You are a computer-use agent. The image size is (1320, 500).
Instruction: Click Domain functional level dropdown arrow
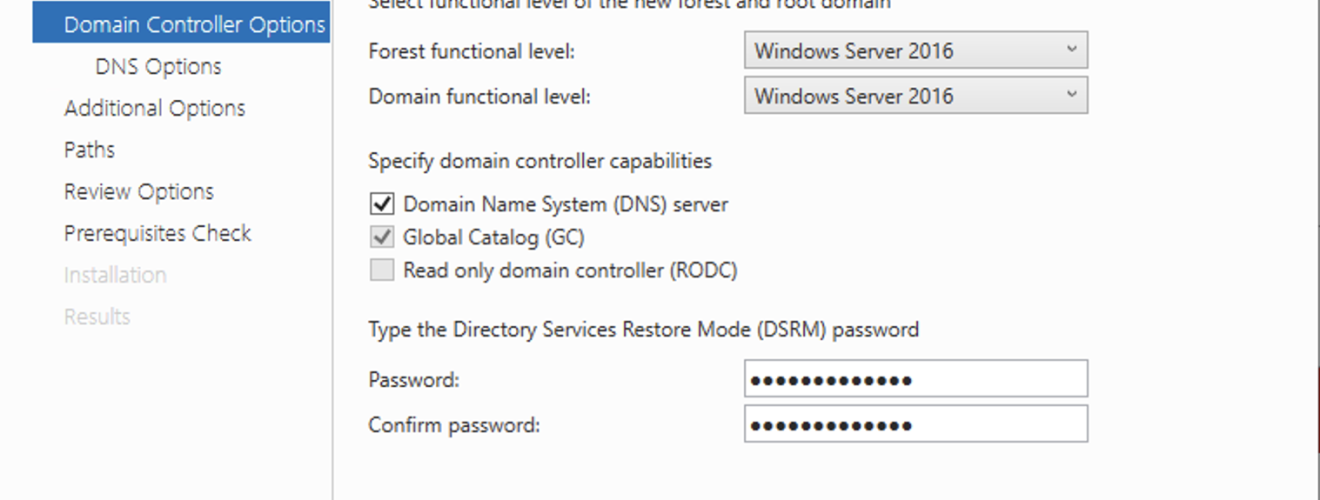[1071, 96]
